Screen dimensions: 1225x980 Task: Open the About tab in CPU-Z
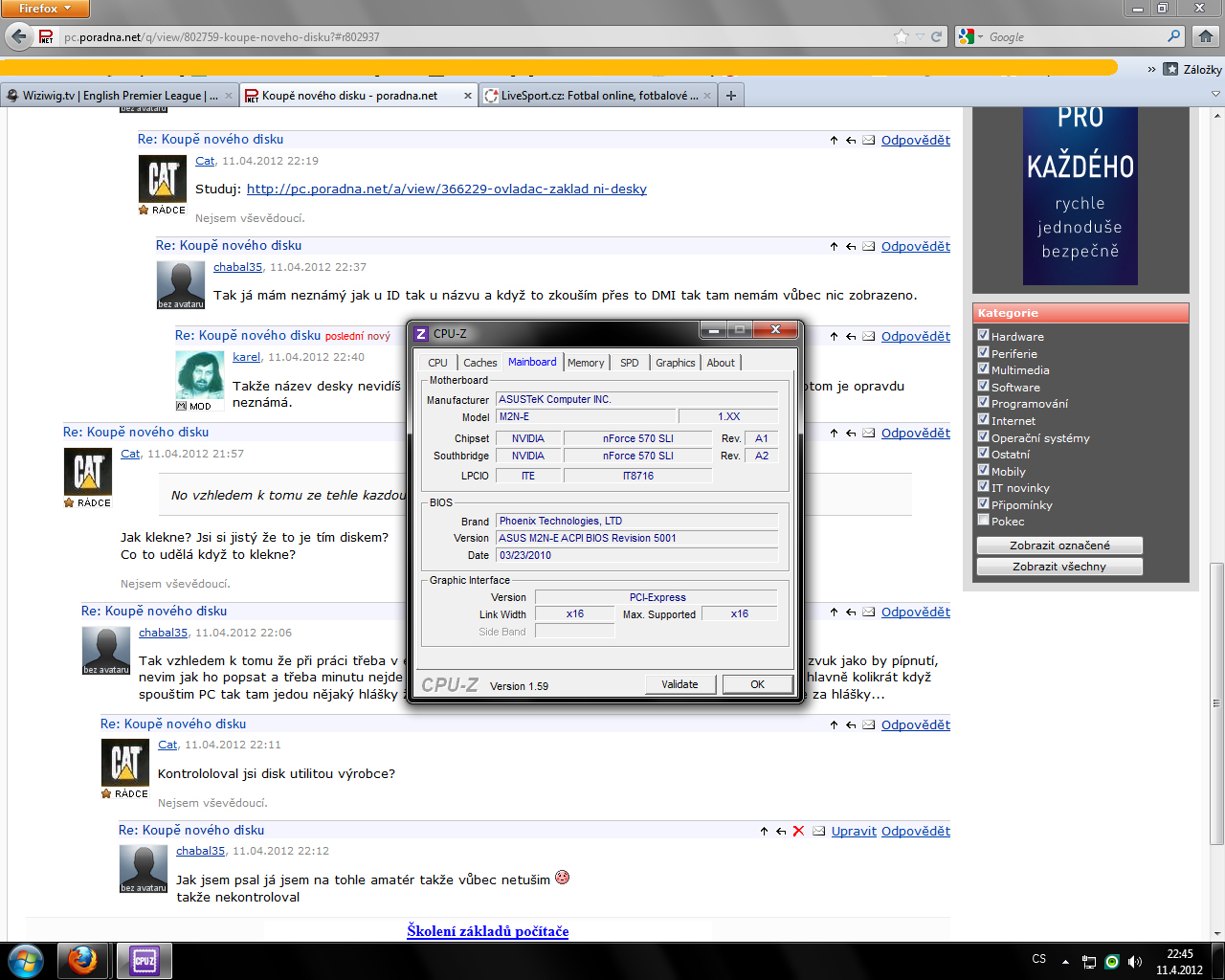pyautogui.click(x=721, y=363)
